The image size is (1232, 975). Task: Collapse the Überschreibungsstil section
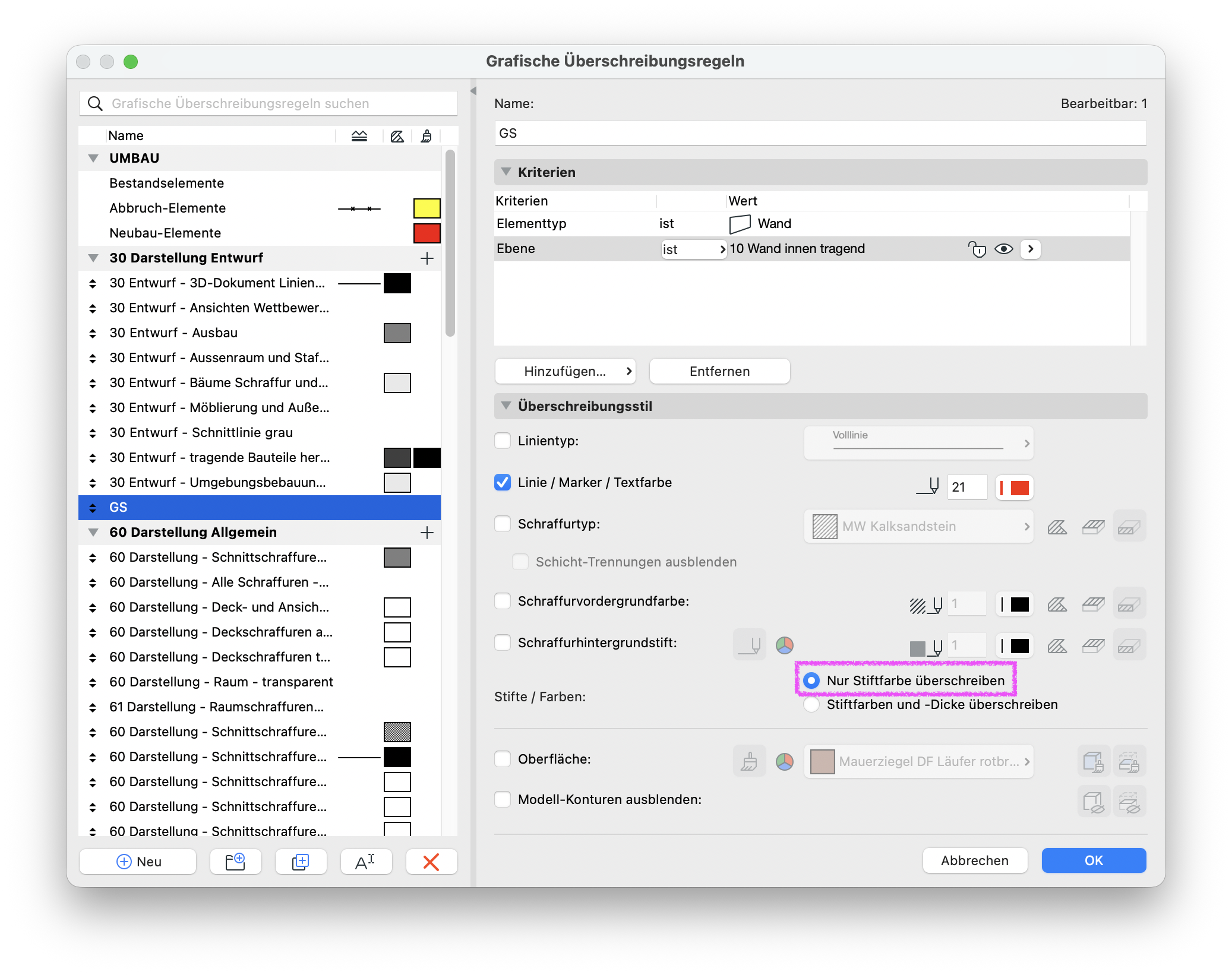(506, 406)
